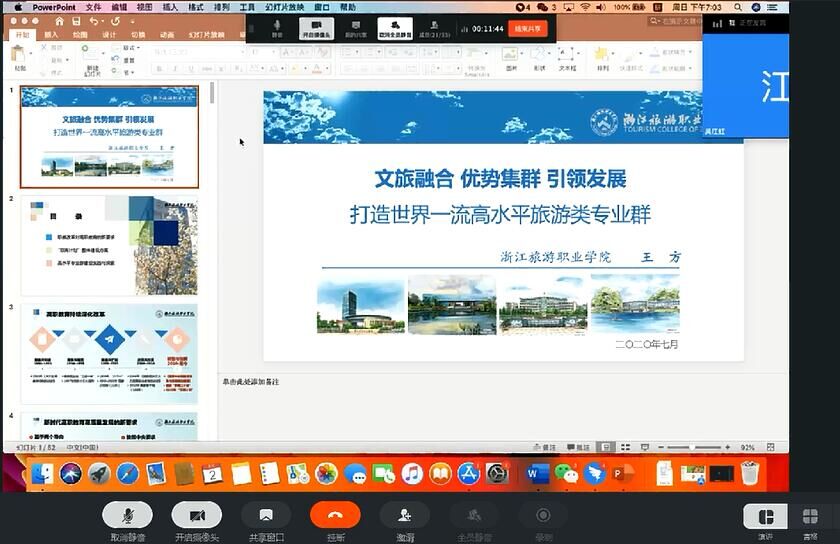Open Microsoft Word from the Dock
Image resolution: width=840 pixels, height=544 pixels.
tap(539, 473)
